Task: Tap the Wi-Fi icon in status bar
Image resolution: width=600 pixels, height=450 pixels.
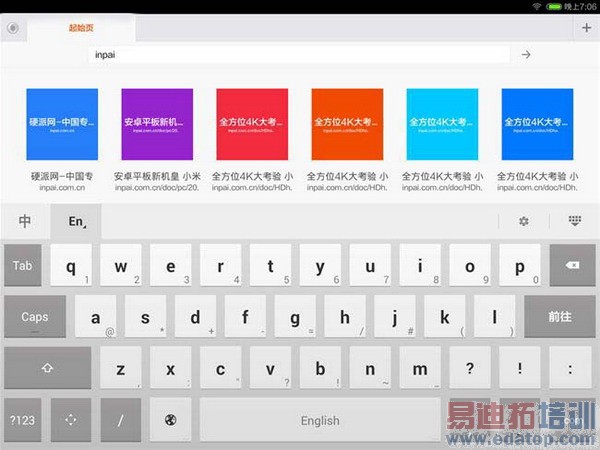Action: point(537,7)
